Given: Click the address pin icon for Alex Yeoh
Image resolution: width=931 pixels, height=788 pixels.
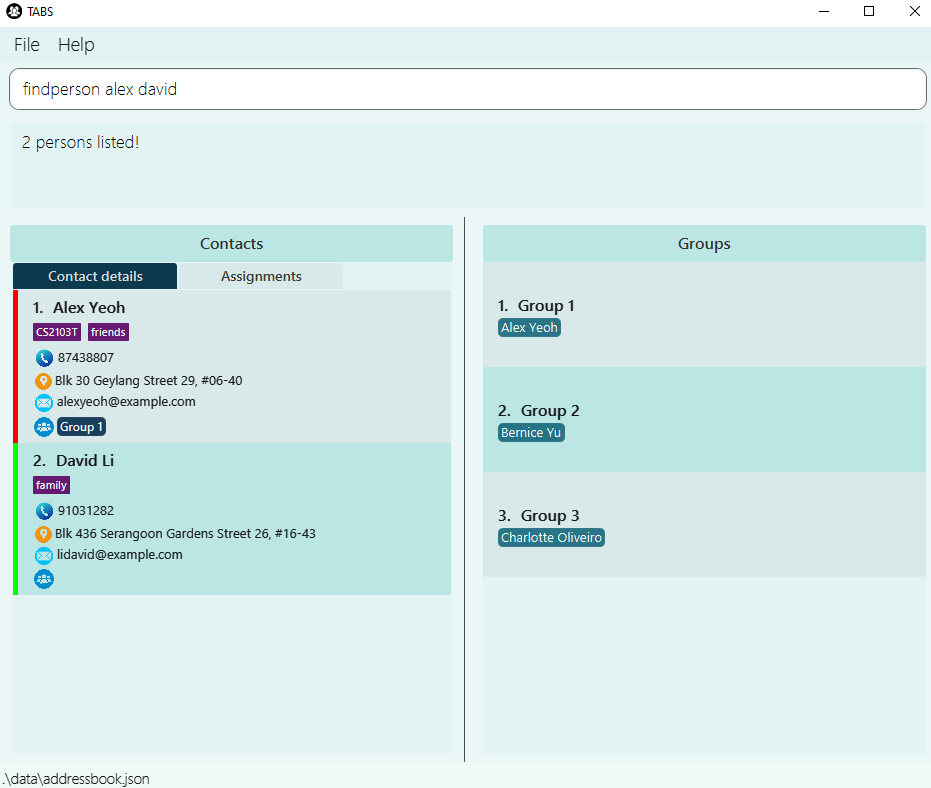Looking at the screenshot, I should [43, 381].
